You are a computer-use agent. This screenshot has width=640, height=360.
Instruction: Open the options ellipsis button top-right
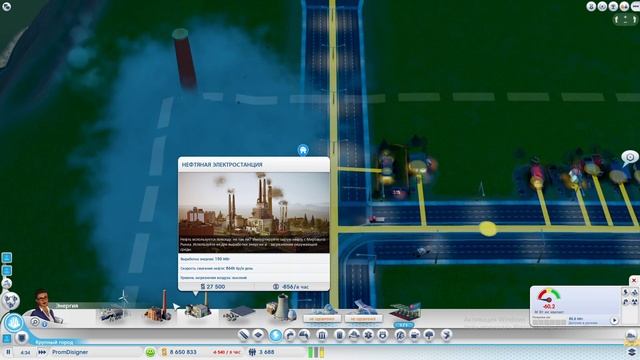[x=635, y=6]
